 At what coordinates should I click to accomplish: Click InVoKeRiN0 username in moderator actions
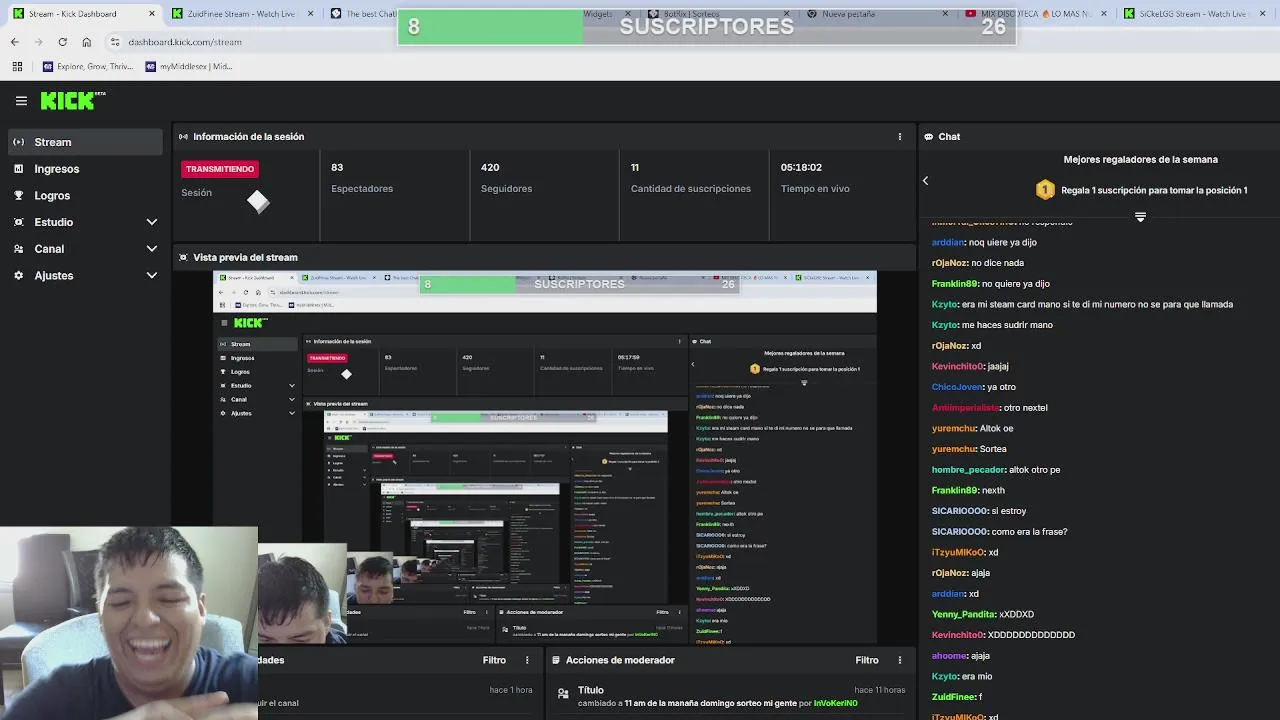click(835, 703)
